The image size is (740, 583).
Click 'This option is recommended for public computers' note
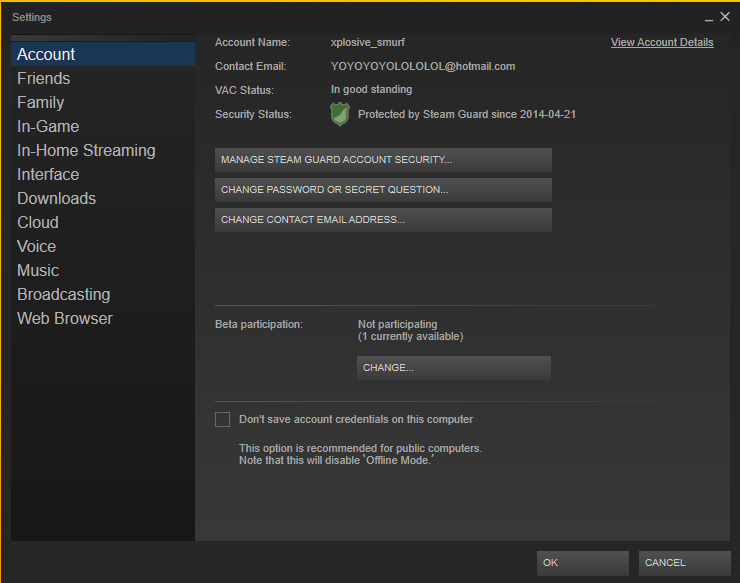point(361,448)
